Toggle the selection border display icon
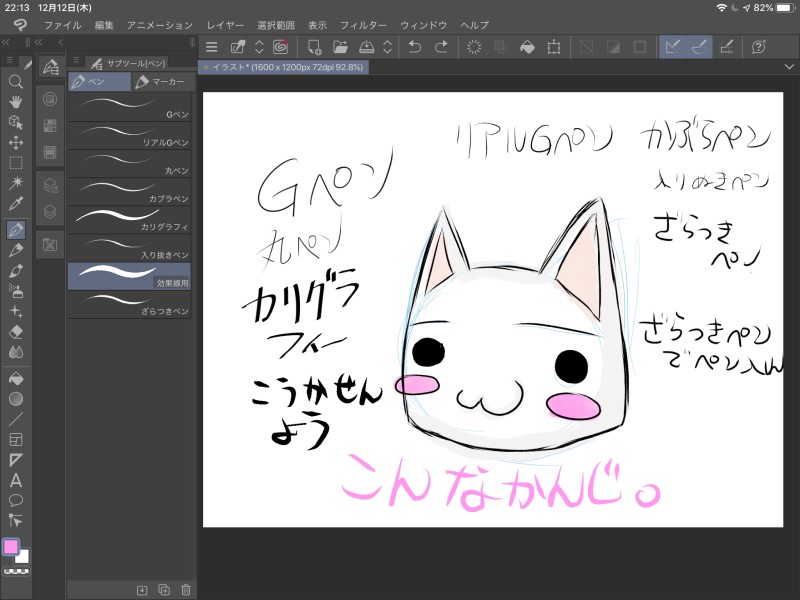 [x=640, y=47]
